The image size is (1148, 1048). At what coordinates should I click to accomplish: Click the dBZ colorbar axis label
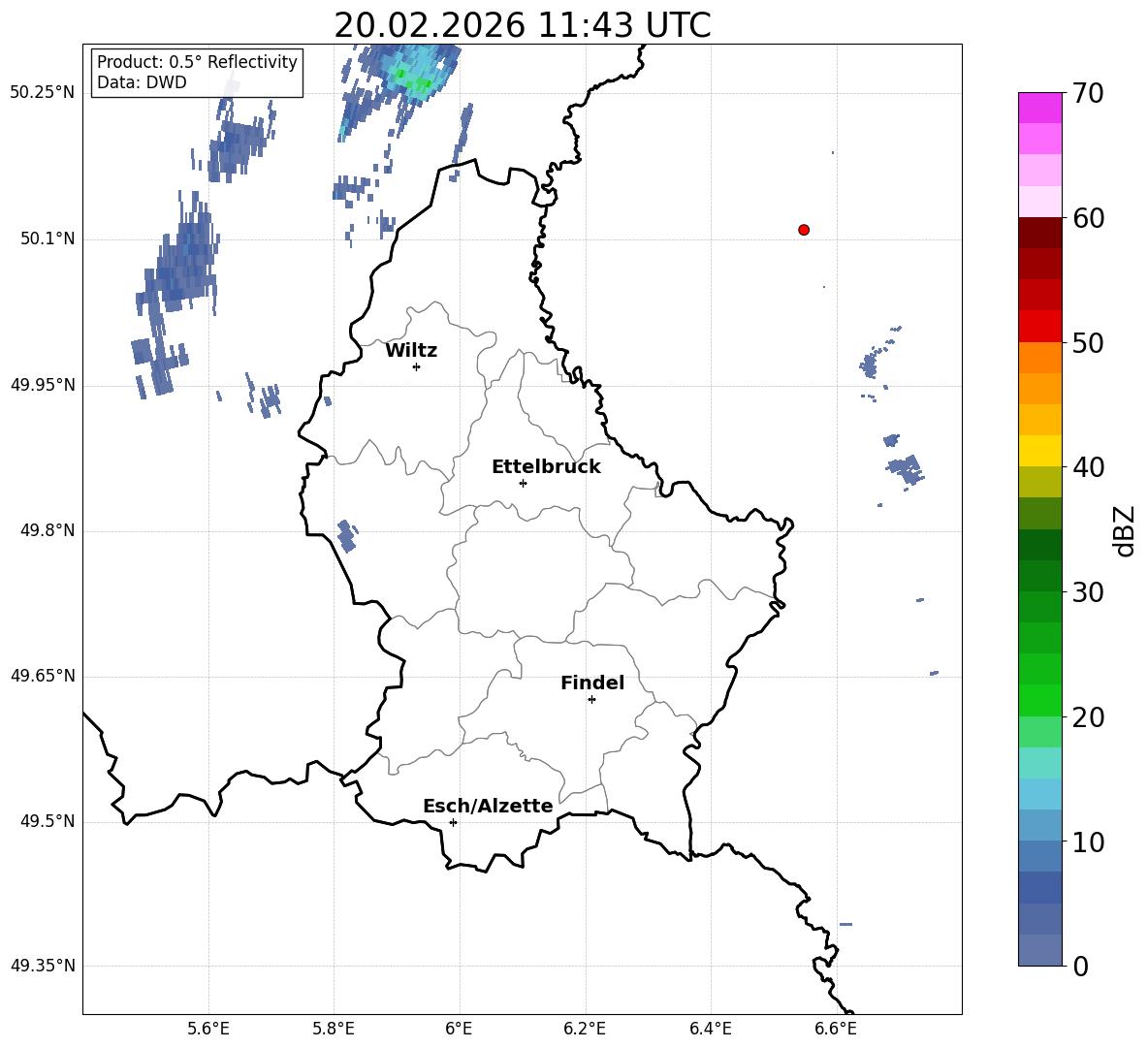(x=1123, y=530)
